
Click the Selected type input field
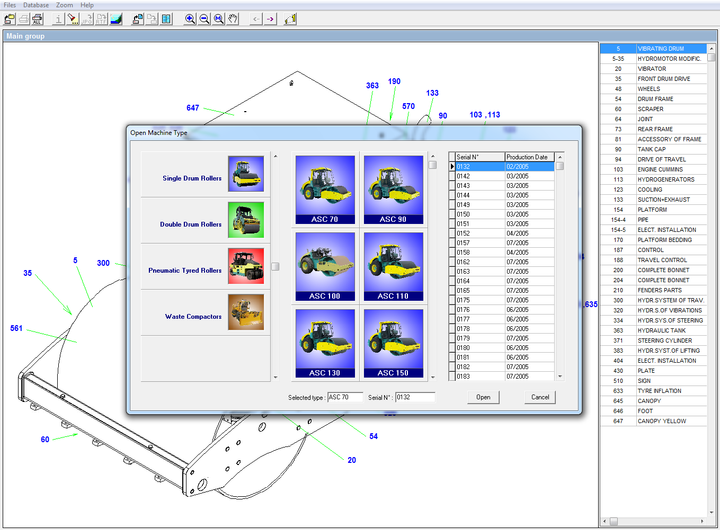click(x=345, y=397)
